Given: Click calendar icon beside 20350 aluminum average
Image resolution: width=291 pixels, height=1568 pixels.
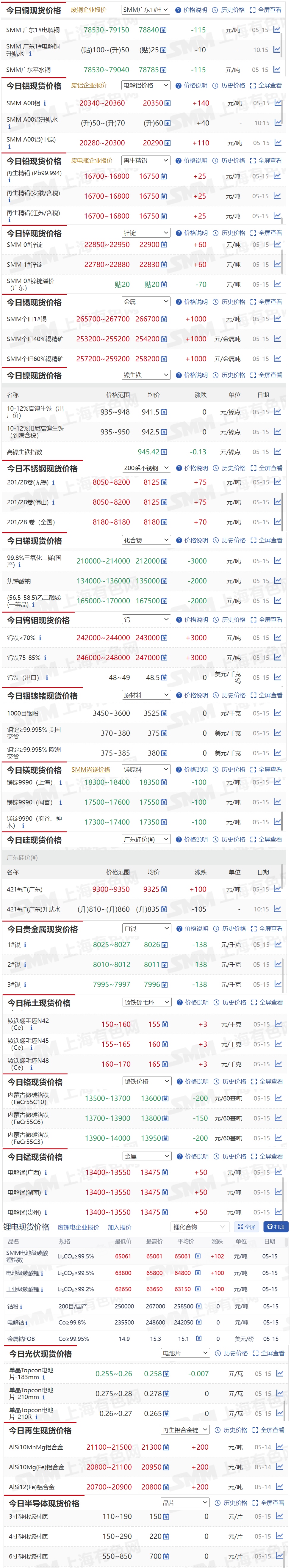Looking at the screenshot, I should [168, 103].
